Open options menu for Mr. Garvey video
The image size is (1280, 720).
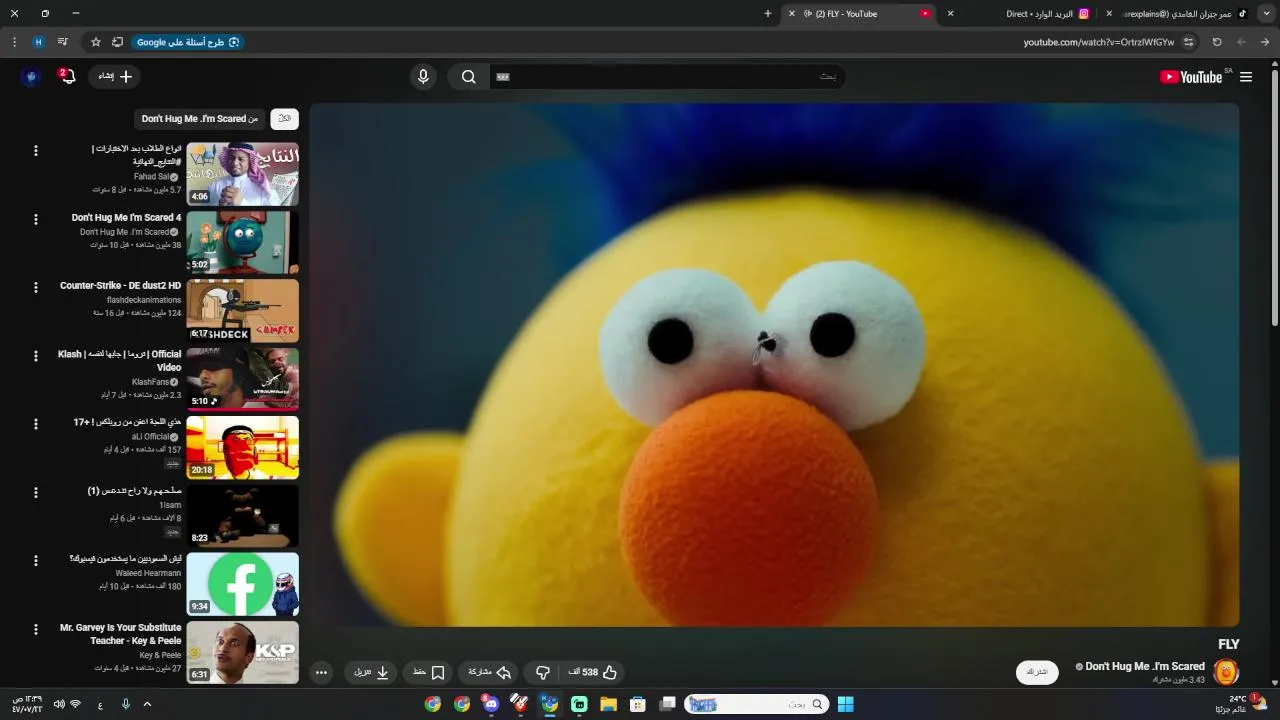coord(36,629)
